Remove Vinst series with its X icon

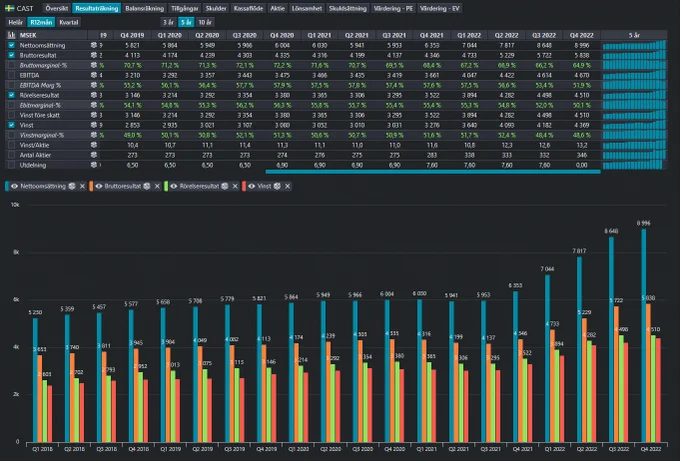coord(287,186)
